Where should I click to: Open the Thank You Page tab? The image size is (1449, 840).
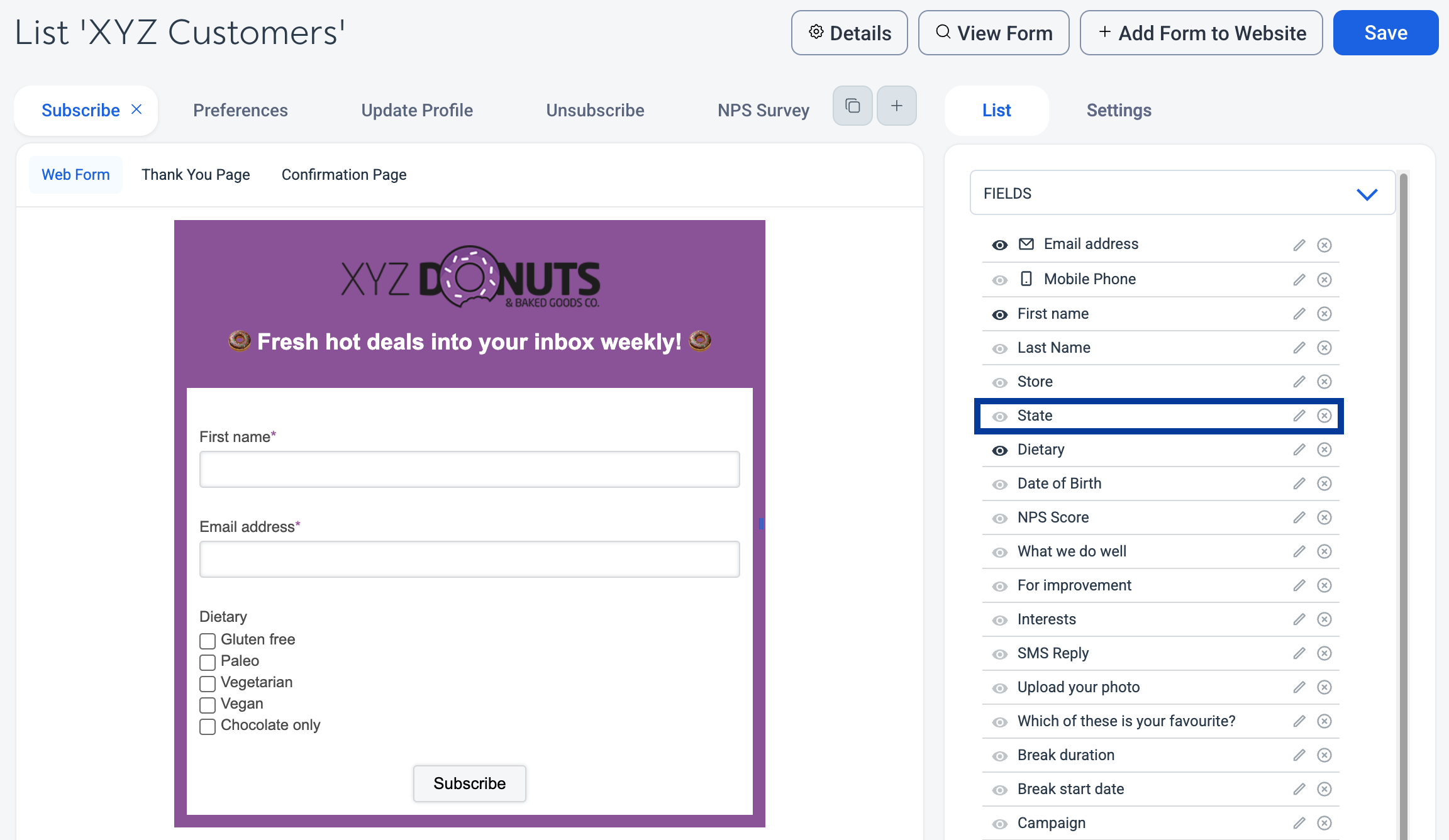pos(196,174)
